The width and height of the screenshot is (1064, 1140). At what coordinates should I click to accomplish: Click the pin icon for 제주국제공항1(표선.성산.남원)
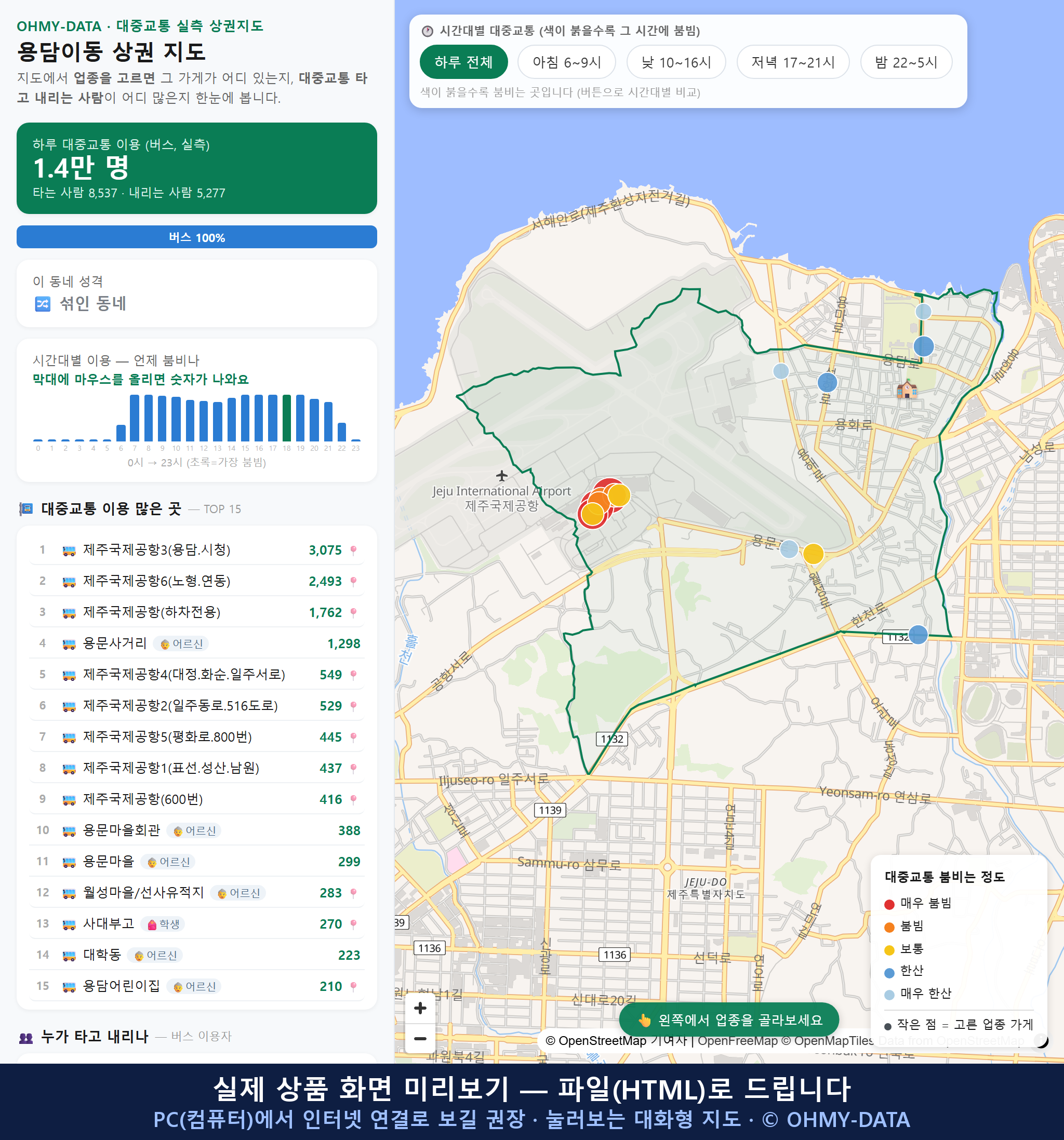[353, 769]
